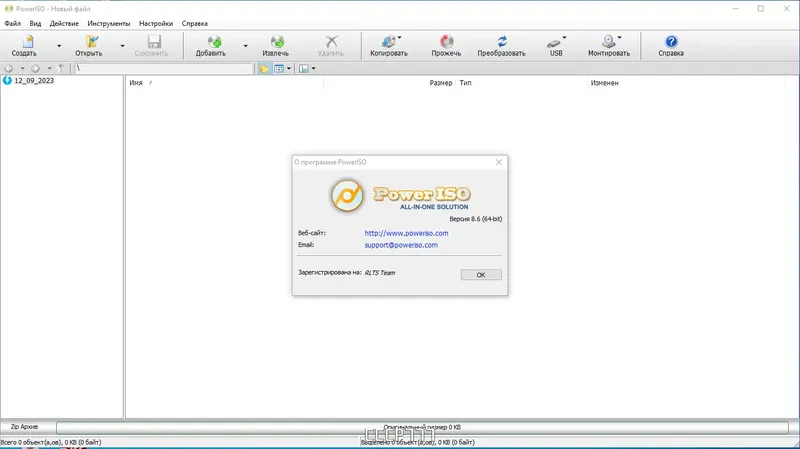Image resolution: width=800 pixels, height=449 pixels.
Task: Click the Справка question-mark toolbar icon
Action: (x=671, y=41)
